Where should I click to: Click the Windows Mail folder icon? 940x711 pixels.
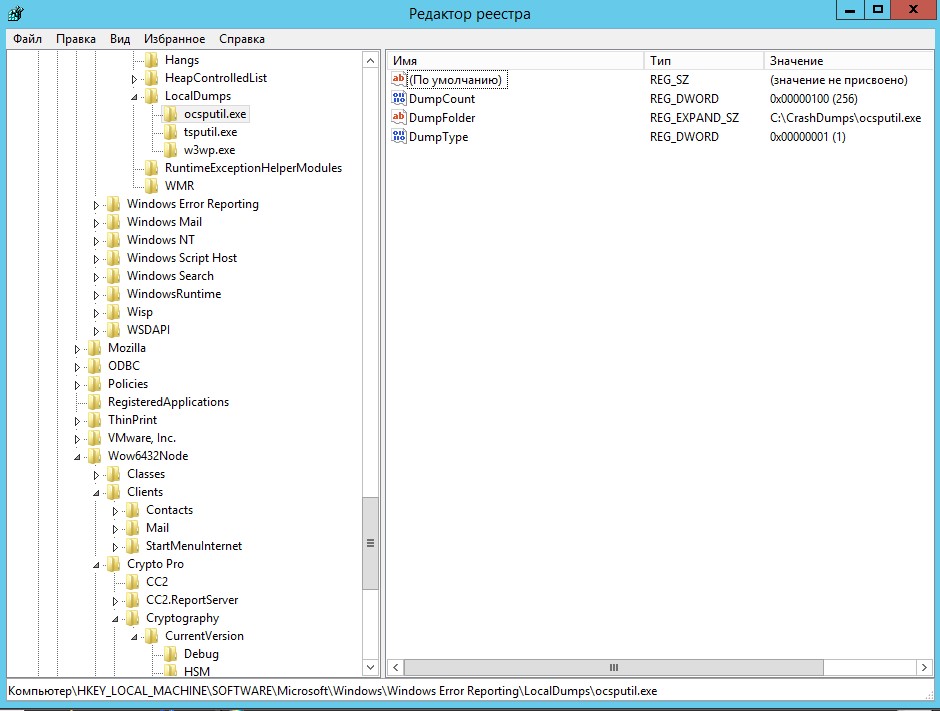coord(114,222)
